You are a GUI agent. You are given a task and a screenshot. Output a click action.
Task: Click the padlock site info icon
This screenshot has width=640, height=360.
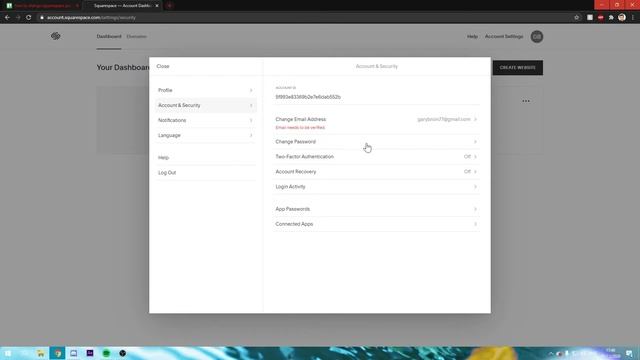(x=42, y=18)
